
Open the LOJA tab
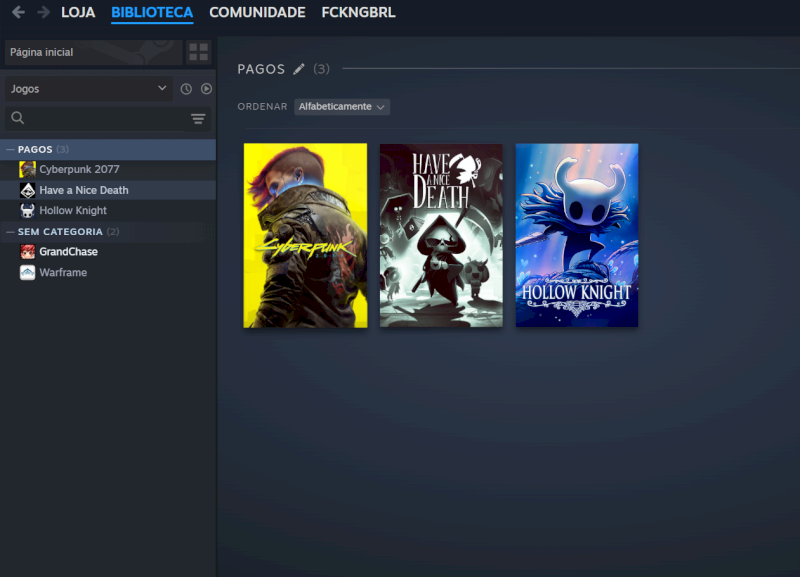pyautogui.click(x=78, y=12)
